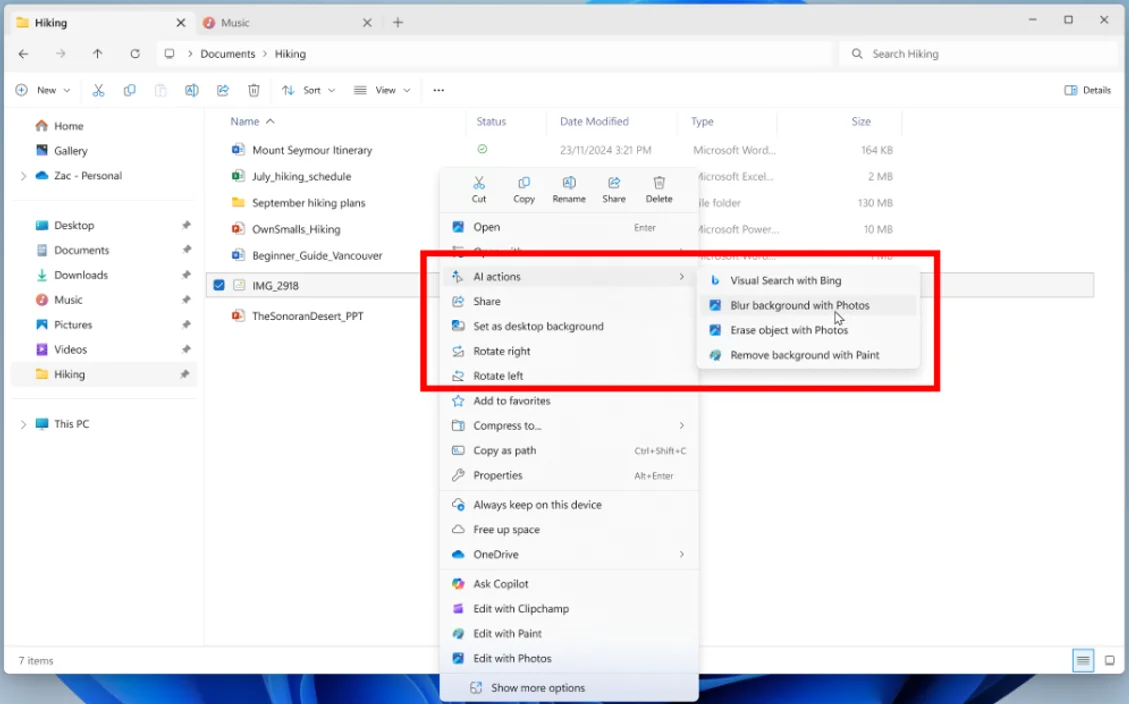
Task: Open the Sort dropdown
Action: pos(308,90)
